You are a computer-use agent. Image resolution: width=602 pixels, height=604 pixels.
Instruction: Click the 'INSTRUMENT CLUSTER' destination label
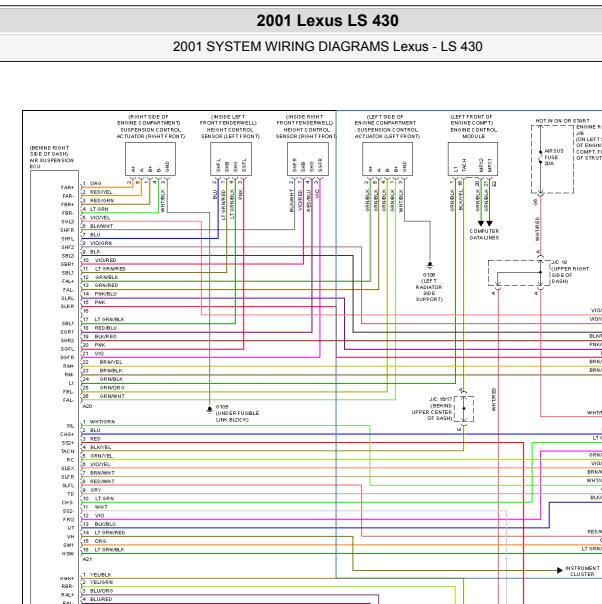(x=582, y=571)
